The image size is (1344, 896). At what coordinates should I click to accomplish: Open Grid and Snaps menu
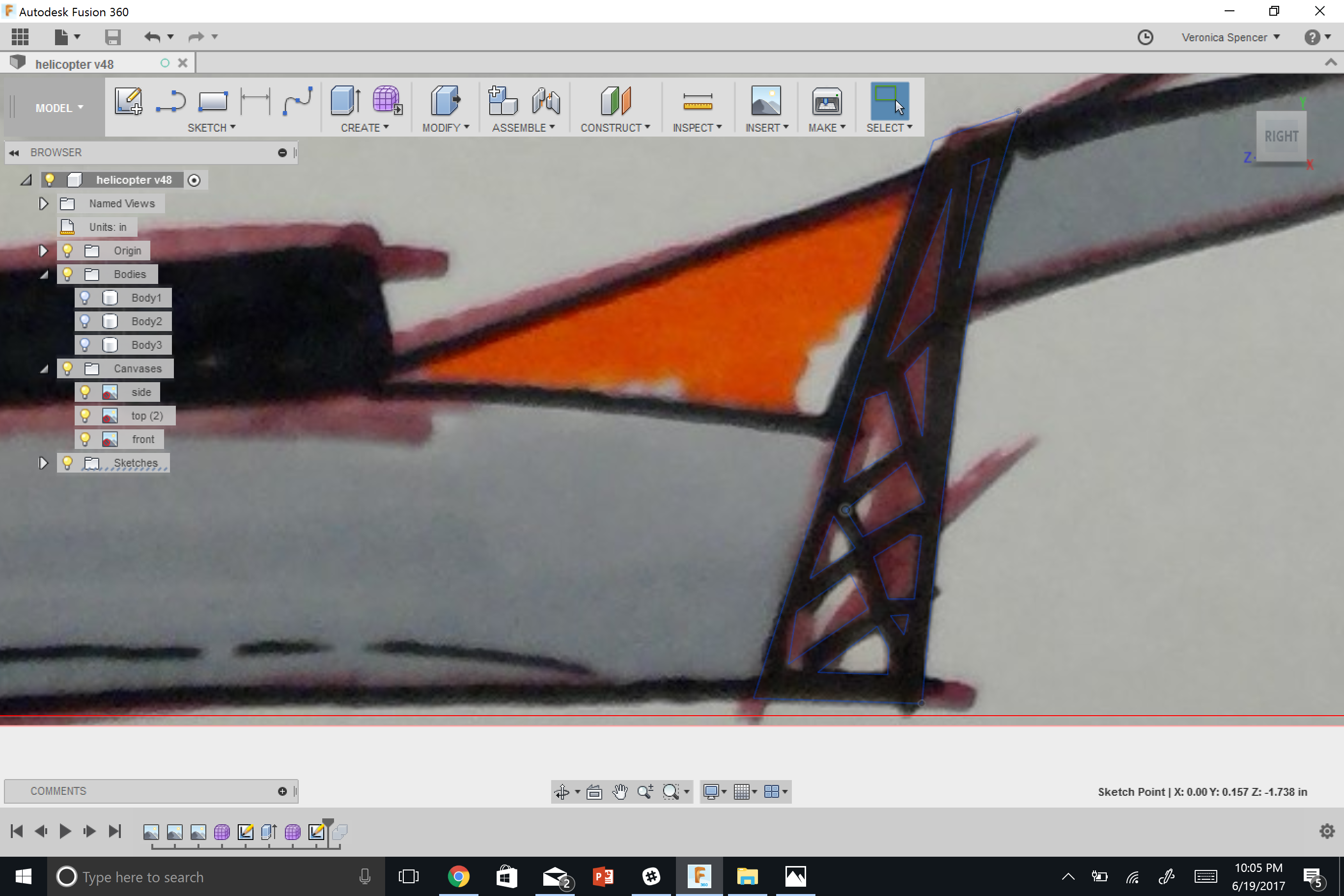pyautogui.click(x=745, y=791)
